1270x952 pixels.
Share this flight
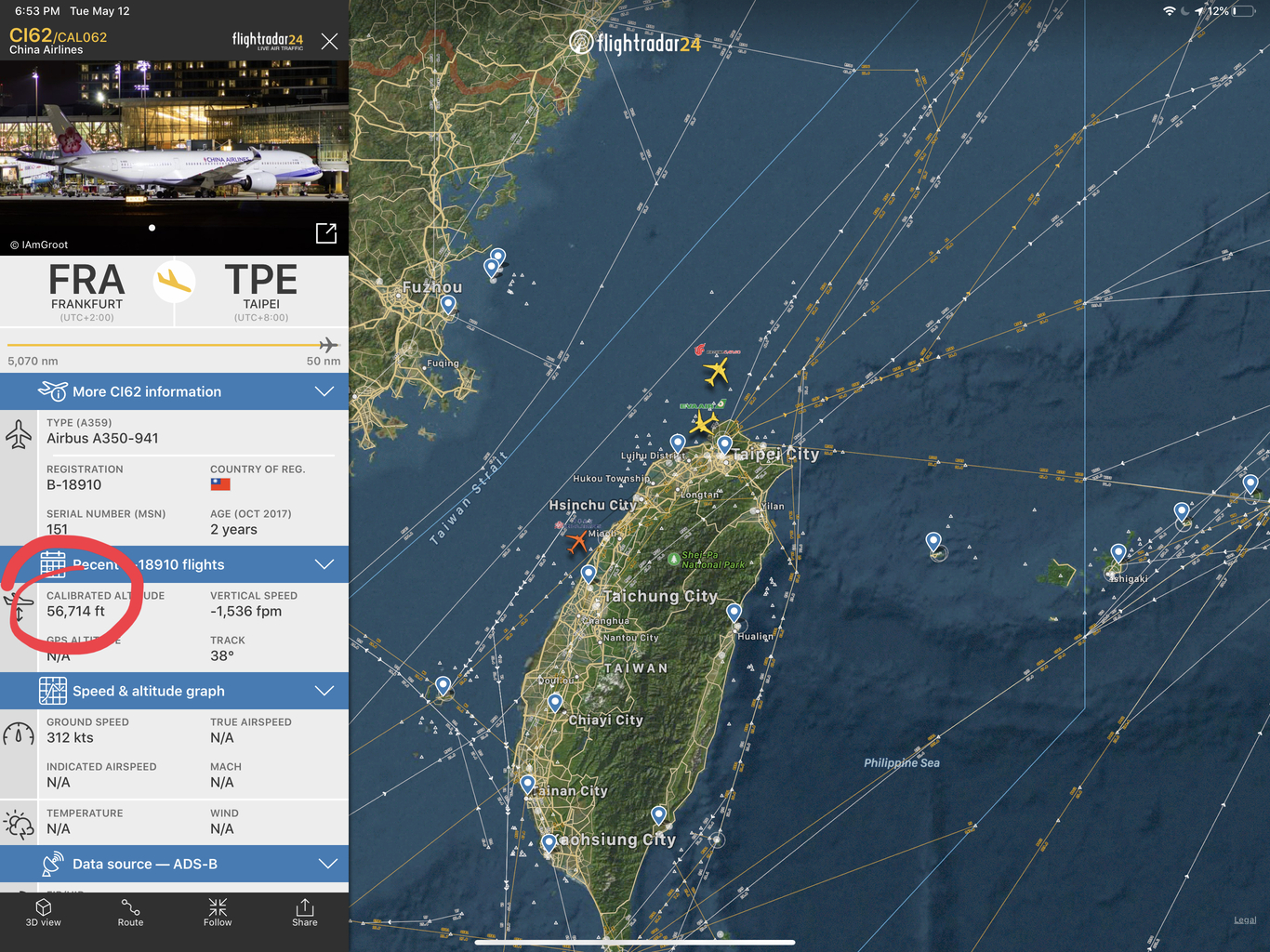pos(305,912)
